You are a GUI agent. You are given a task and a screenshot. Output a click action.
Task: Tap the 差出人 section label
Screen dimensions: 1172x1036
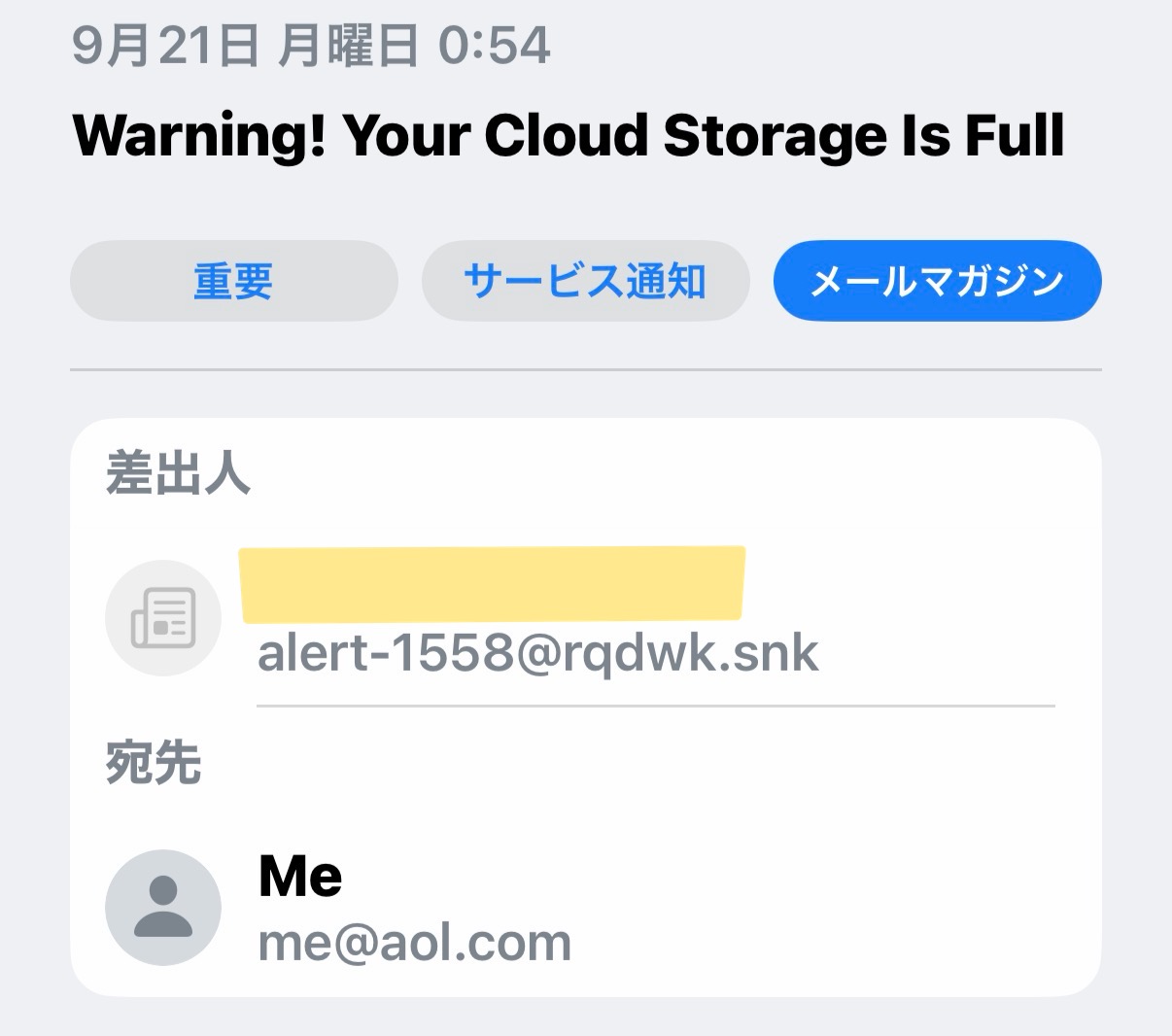[x=178, y=475]
